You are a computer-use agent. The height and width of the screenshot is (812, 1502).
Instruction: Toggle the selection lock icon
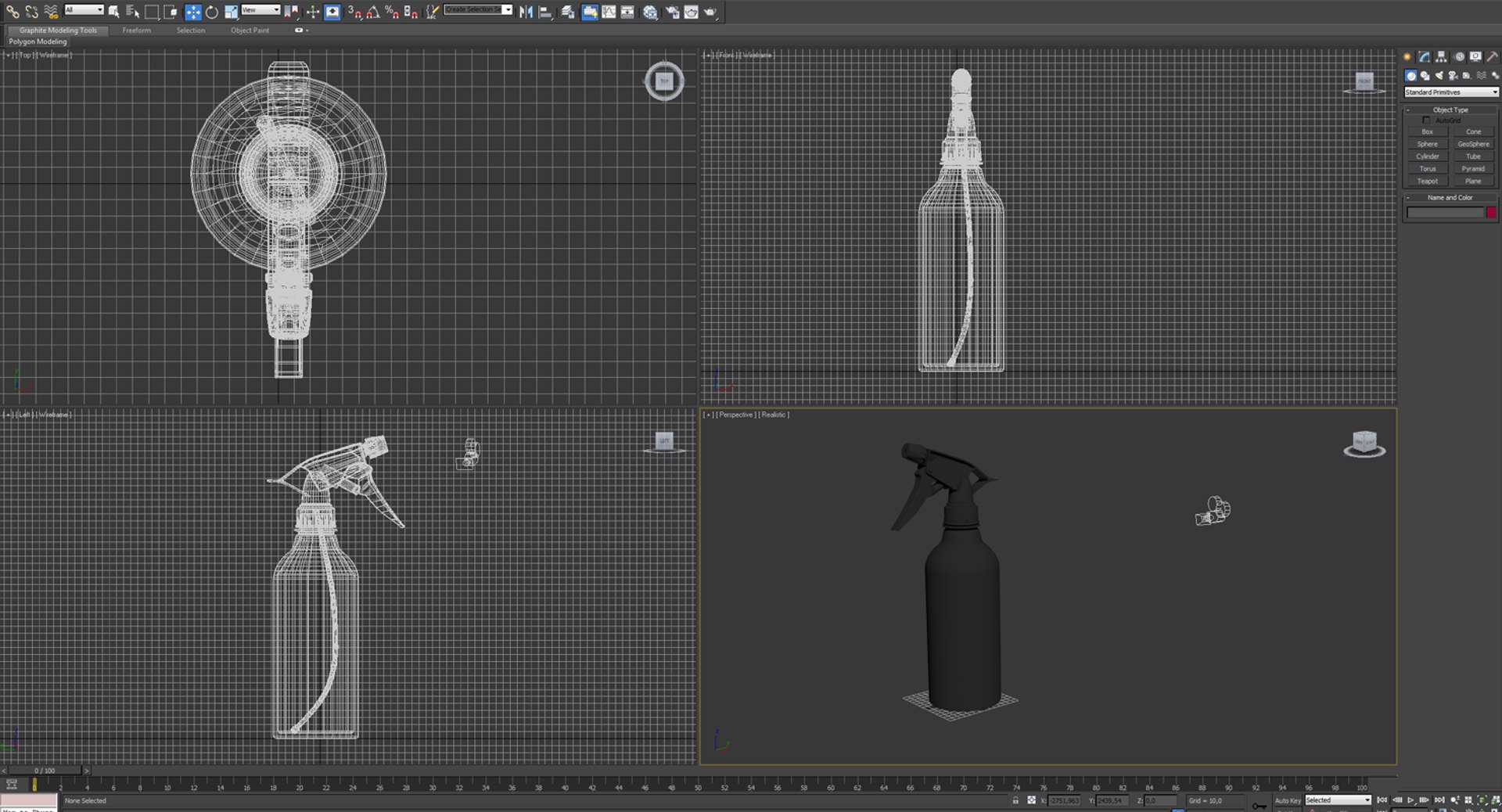pos(1015,800)
